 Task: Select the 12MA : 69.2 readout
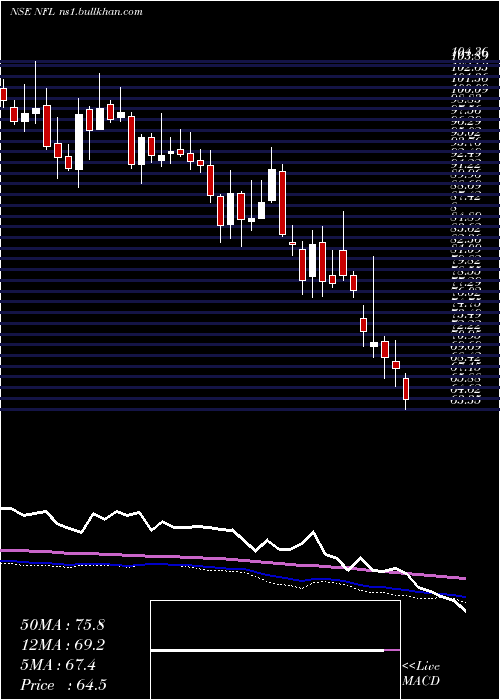click(x=62, y=645)
